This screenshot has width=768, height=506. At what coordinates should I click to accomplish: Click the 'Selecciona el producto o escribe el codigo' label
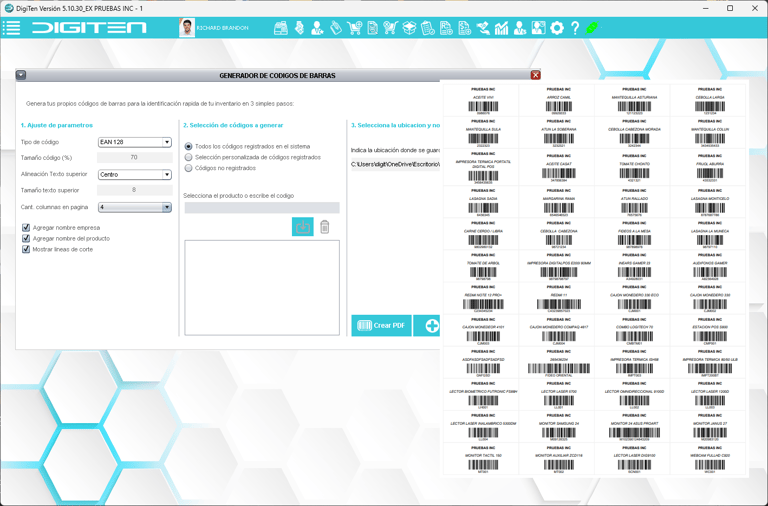(239, 195)
